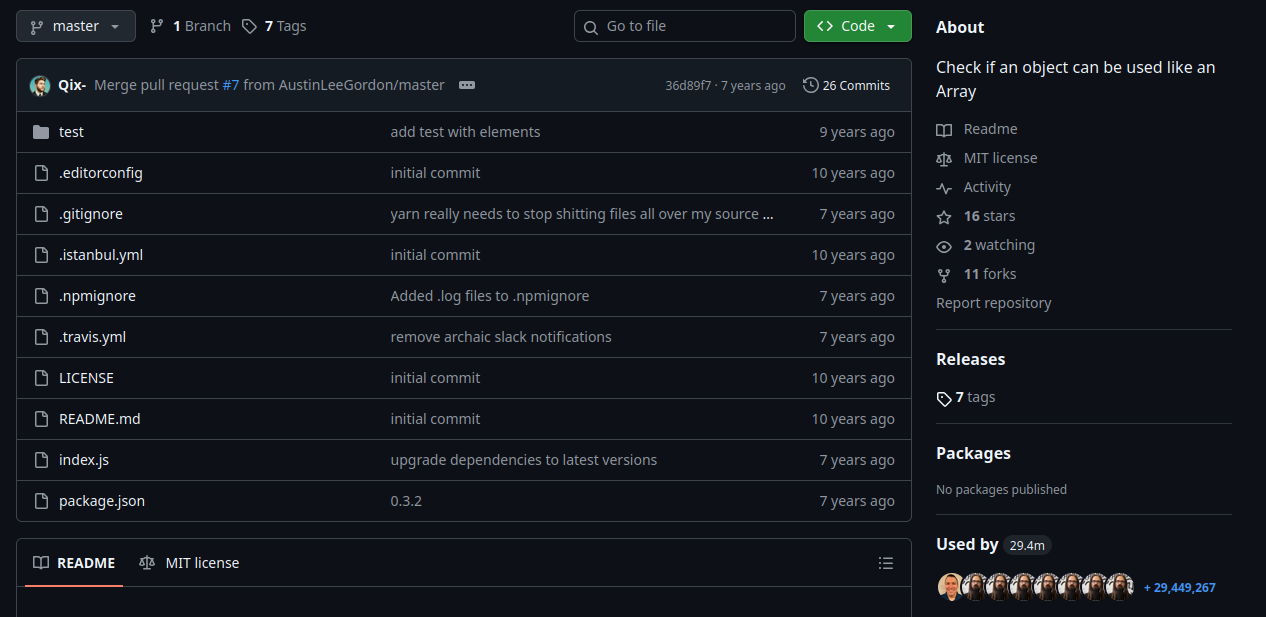Click the commit history clock icon

[x=811, y=85]
